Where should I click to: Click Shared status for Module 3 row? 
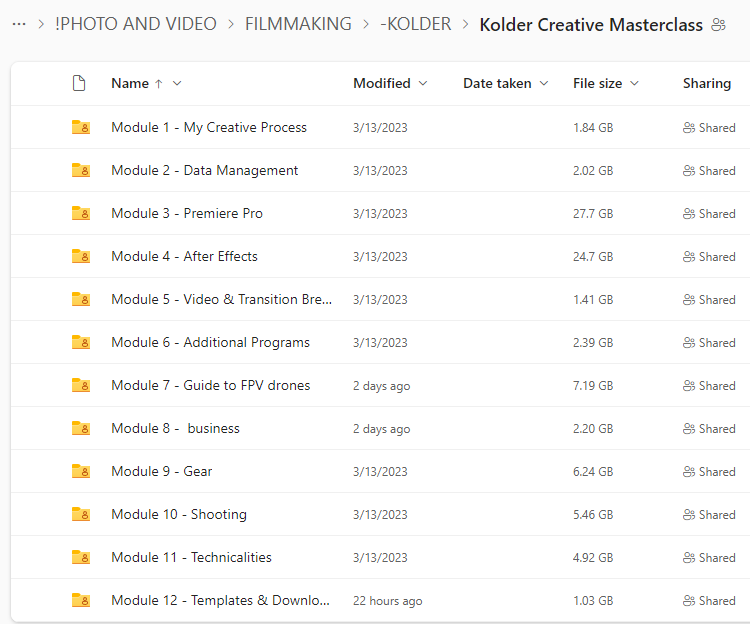(709, 214)
